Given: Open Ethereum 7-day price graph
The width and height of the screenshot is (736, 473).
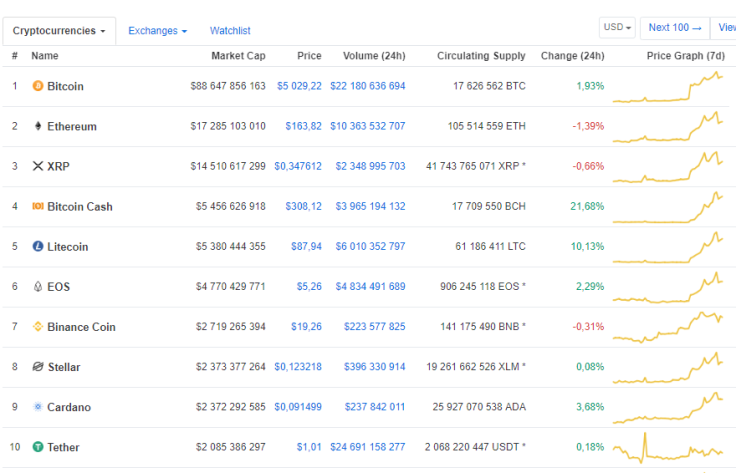Looking at the screenshot, I should [668, 127].
